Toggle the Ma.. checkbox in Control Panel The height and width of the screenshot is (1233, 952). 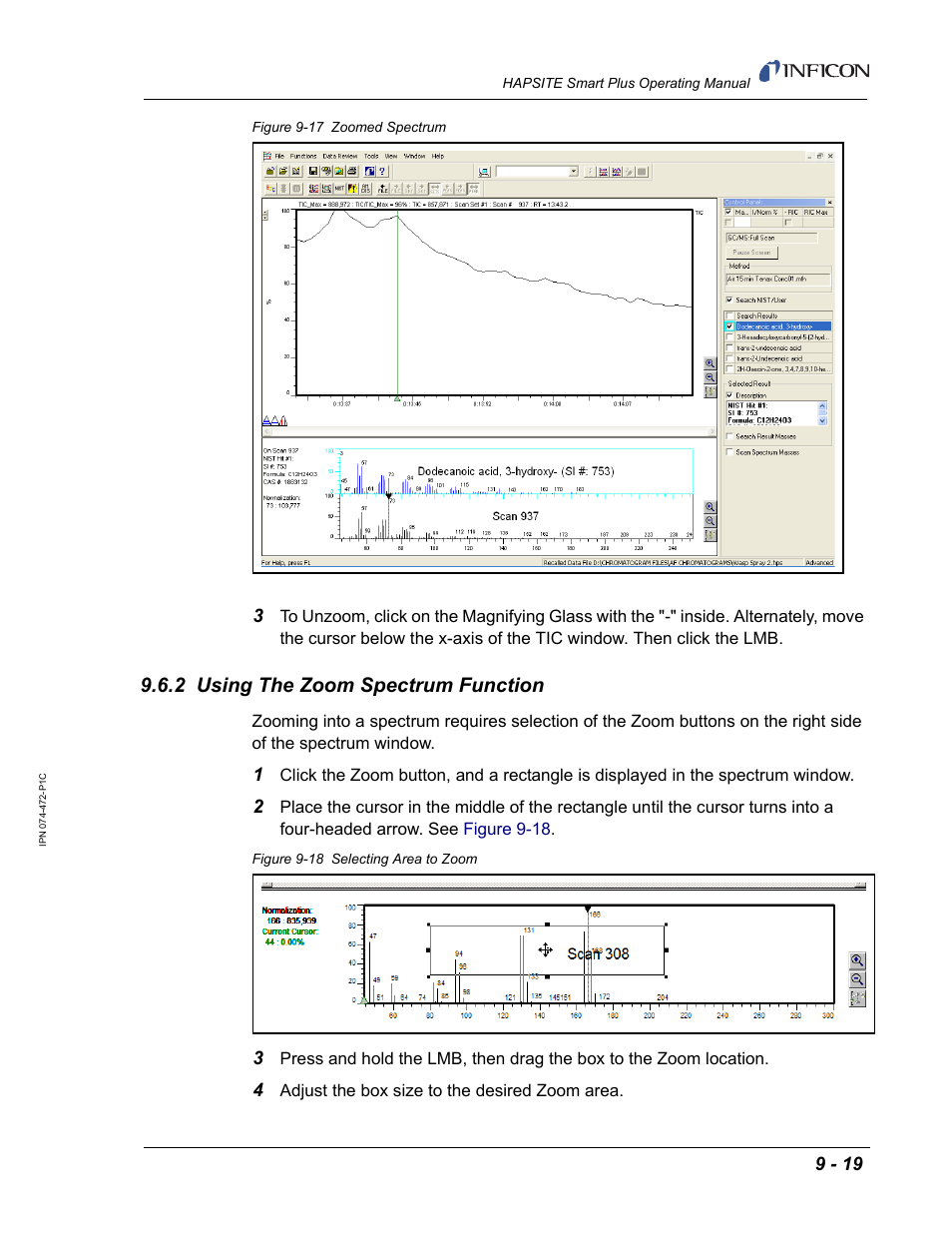pos(728,212)
